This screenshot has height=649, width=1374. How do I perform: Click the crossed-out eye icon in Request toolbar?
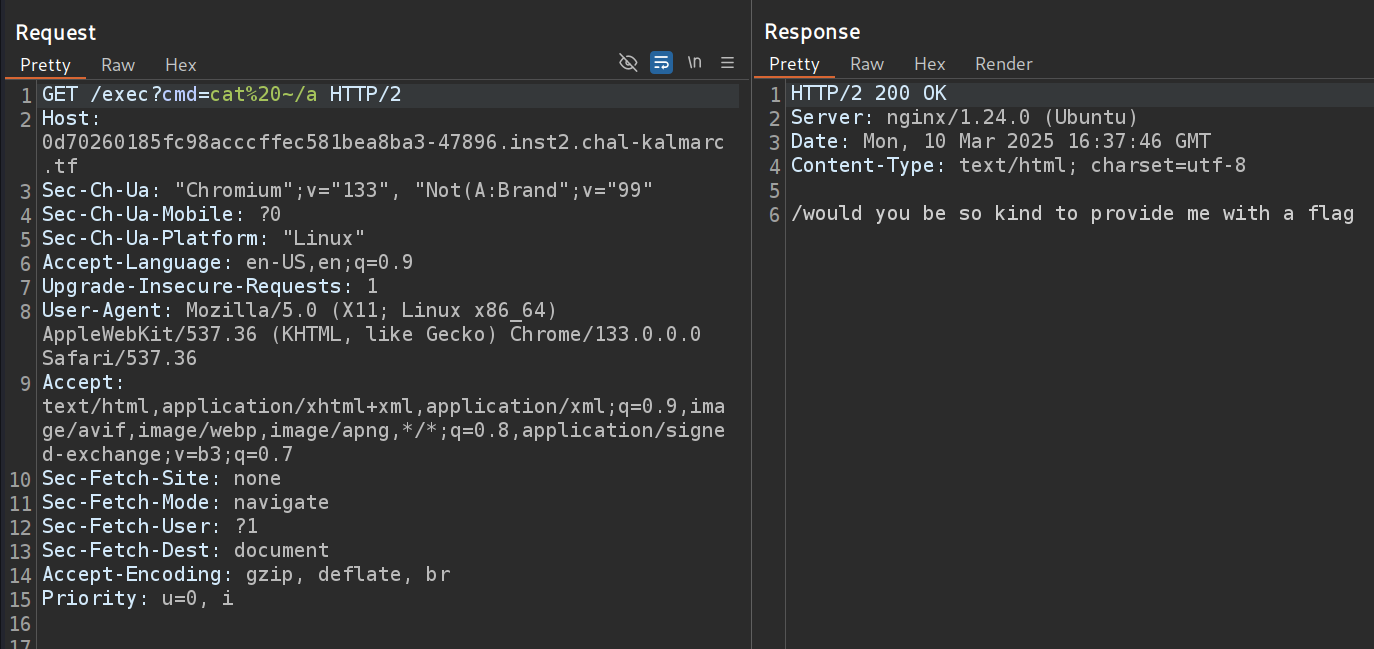pos(628,63)
